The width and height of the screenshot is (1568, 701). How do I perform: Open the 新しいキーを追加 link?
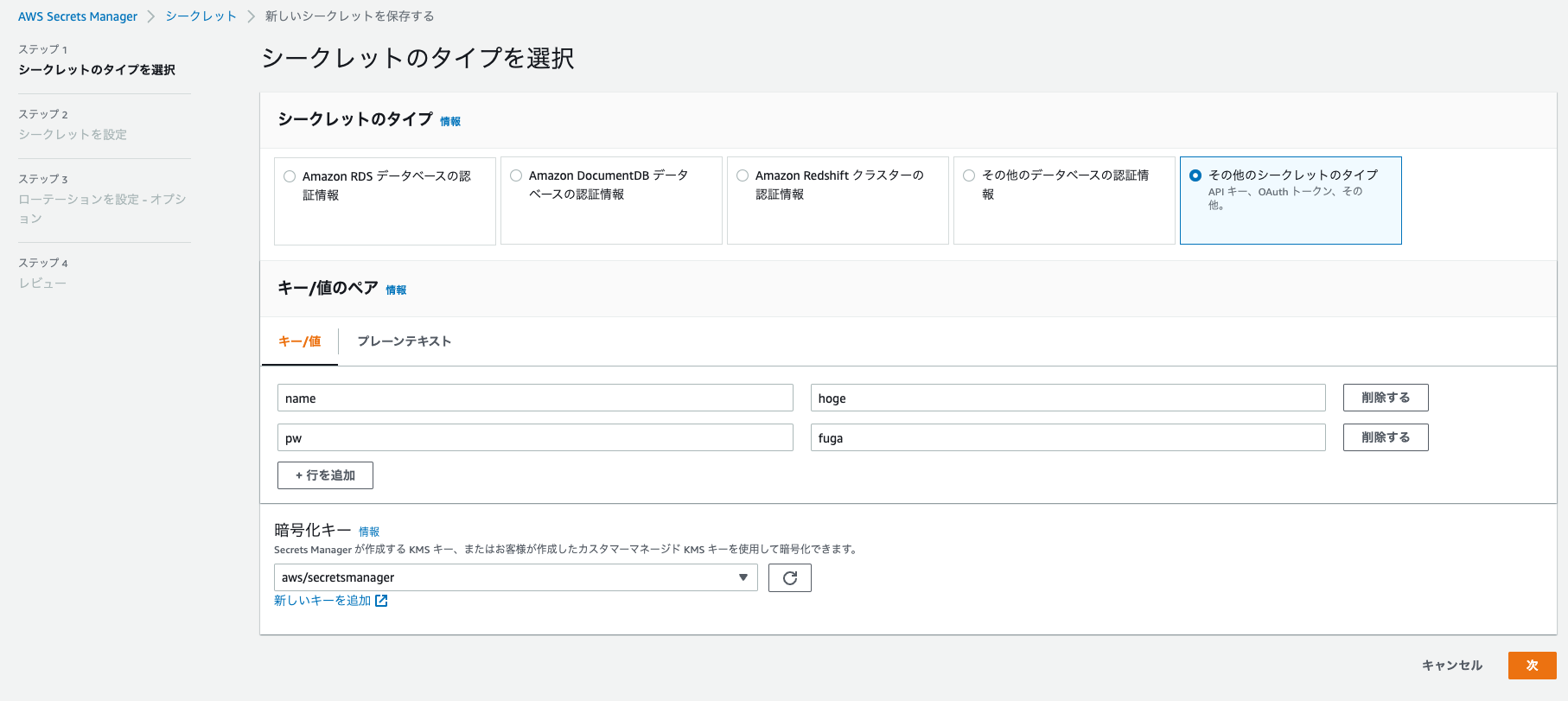(x=322, y=600)
